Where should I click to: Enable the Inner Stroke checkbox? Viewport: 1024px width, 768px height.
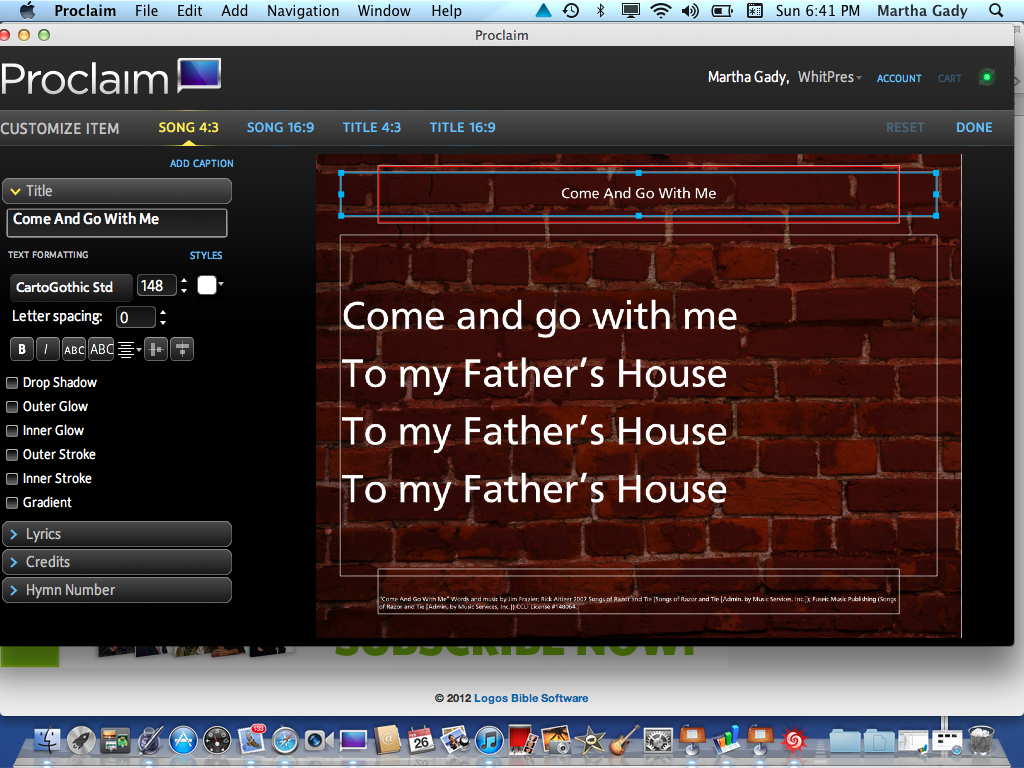coord(12,479)
